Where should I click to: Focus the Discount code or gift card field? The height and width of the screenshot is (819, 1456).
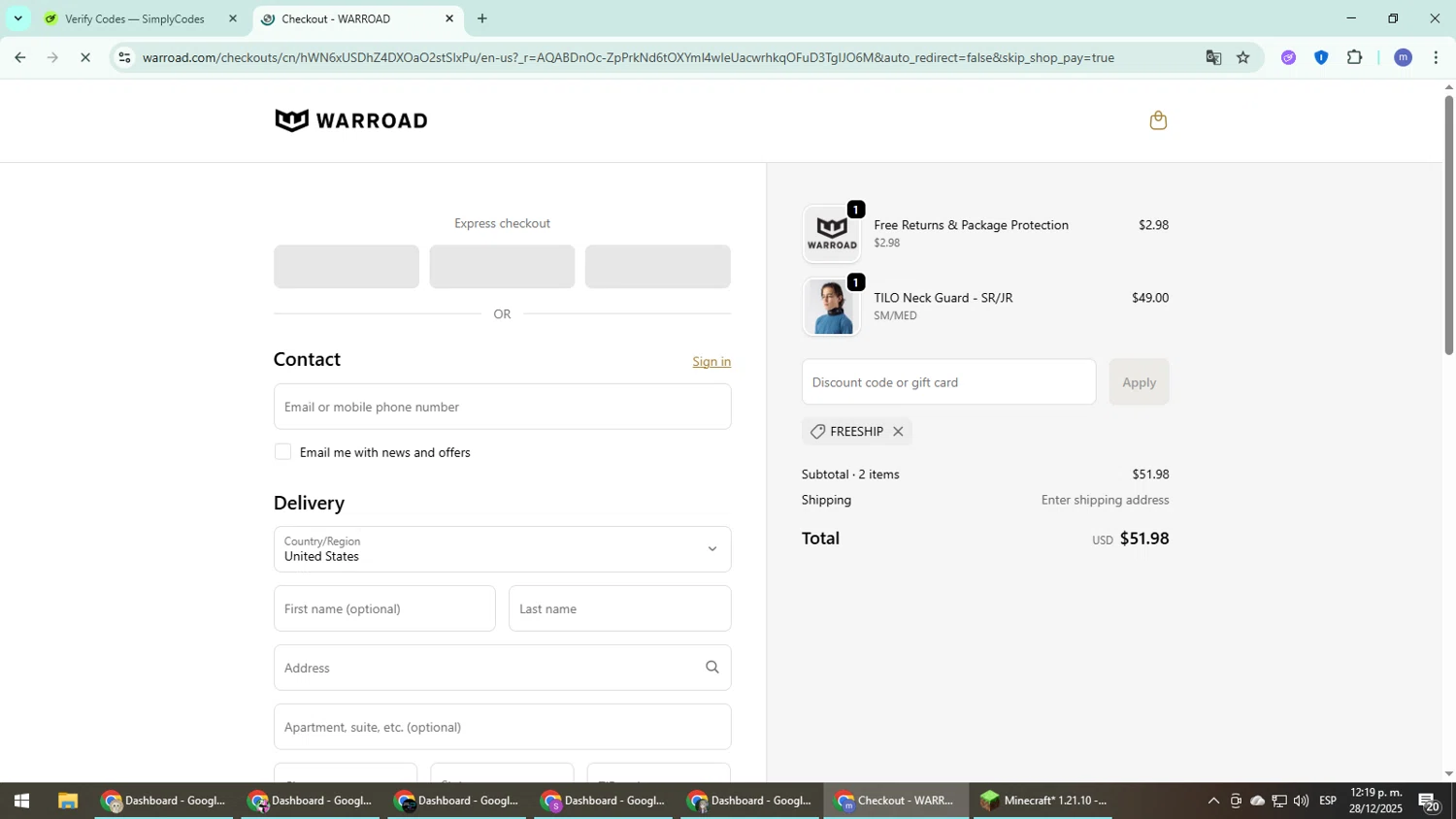[948, 382]
